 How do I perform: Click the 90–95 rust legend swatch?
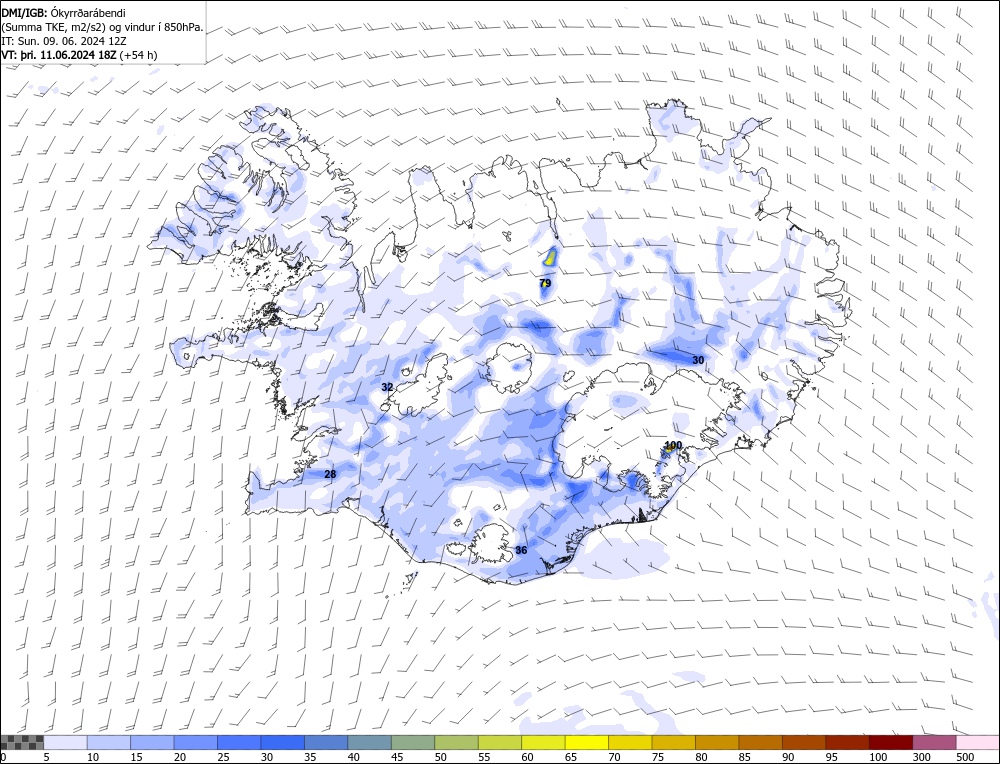coord(804,742)
